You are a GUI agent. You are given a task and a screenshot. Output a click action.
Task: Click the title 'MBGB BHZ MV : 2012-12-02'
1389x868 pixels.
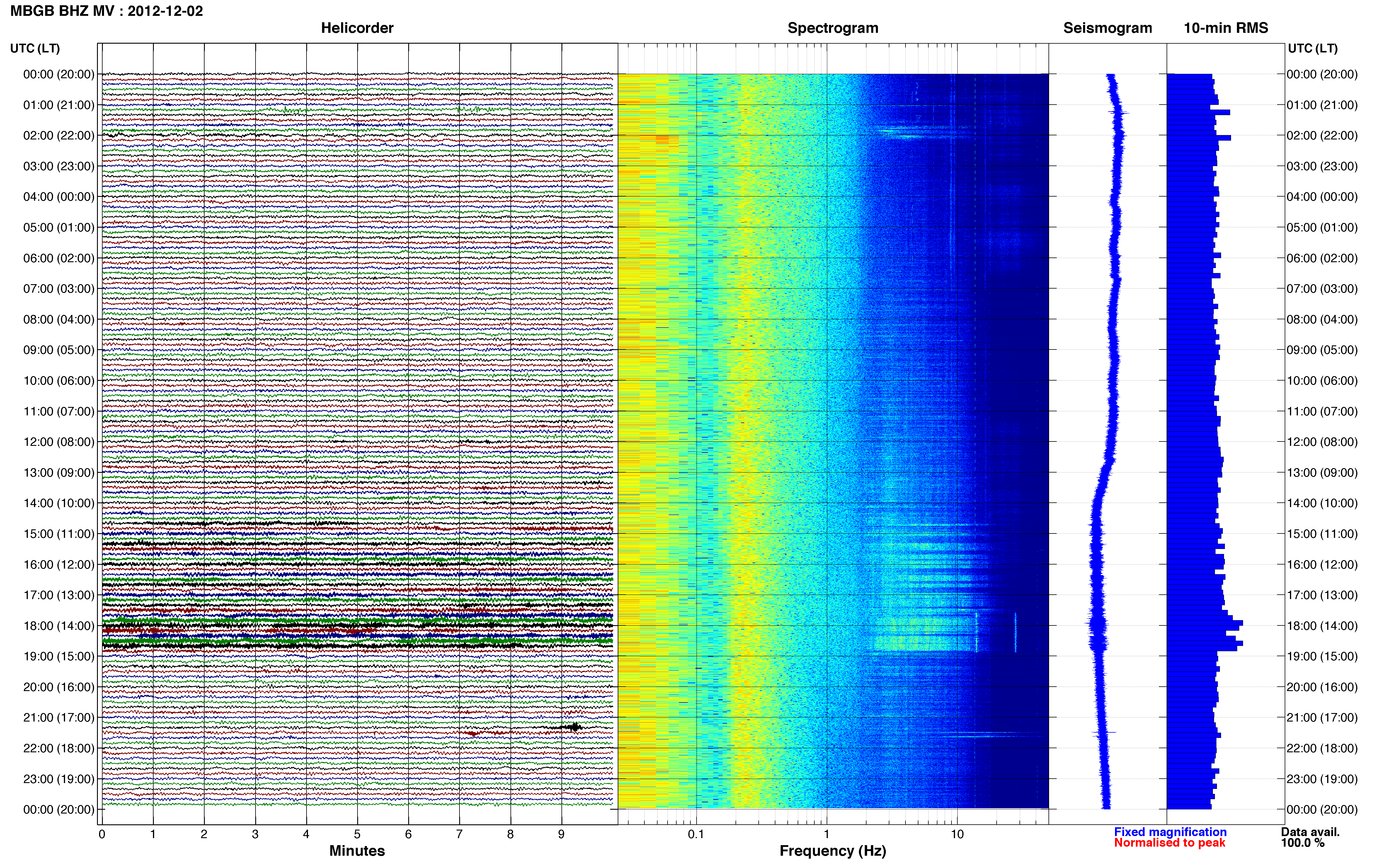pyautogui.click(x=107, y=11)
